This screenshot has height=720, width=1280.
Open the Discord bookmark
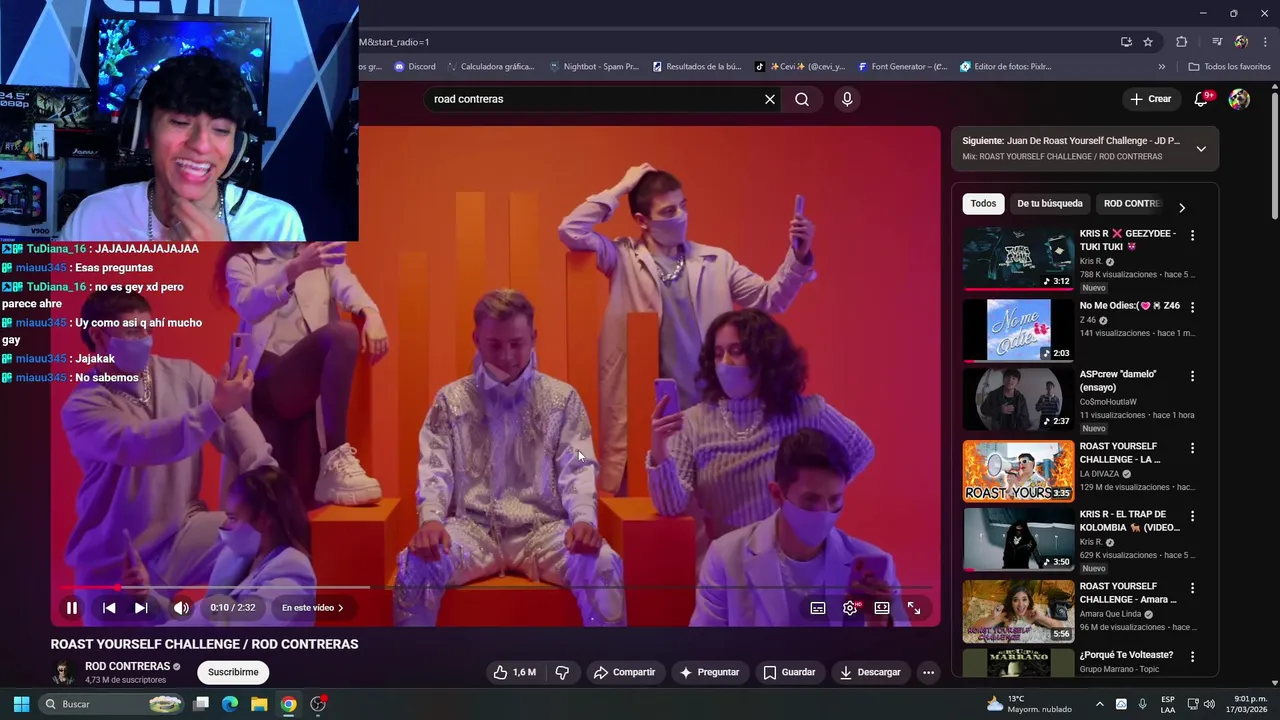point(414,67)
